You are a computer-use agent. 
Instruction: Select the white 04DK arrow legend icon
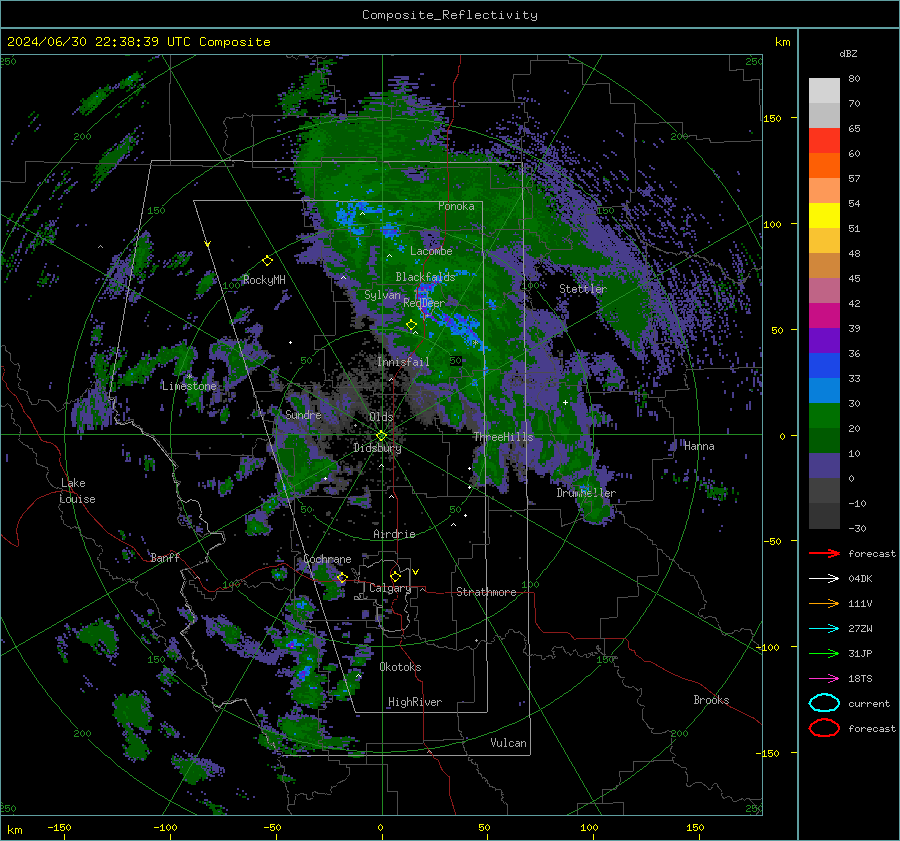824,579
